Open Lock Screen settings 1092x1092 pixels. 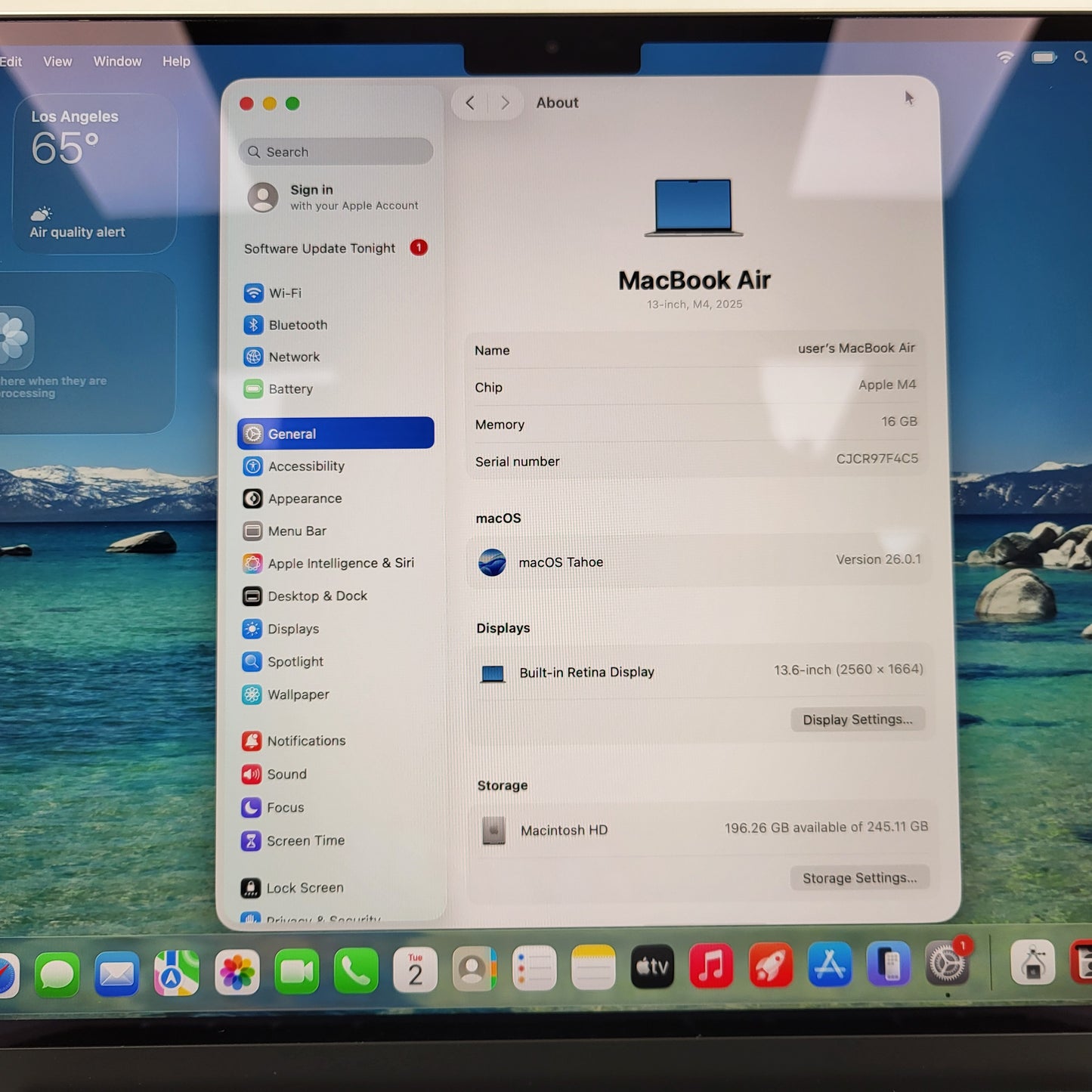(x=304, y=887)
